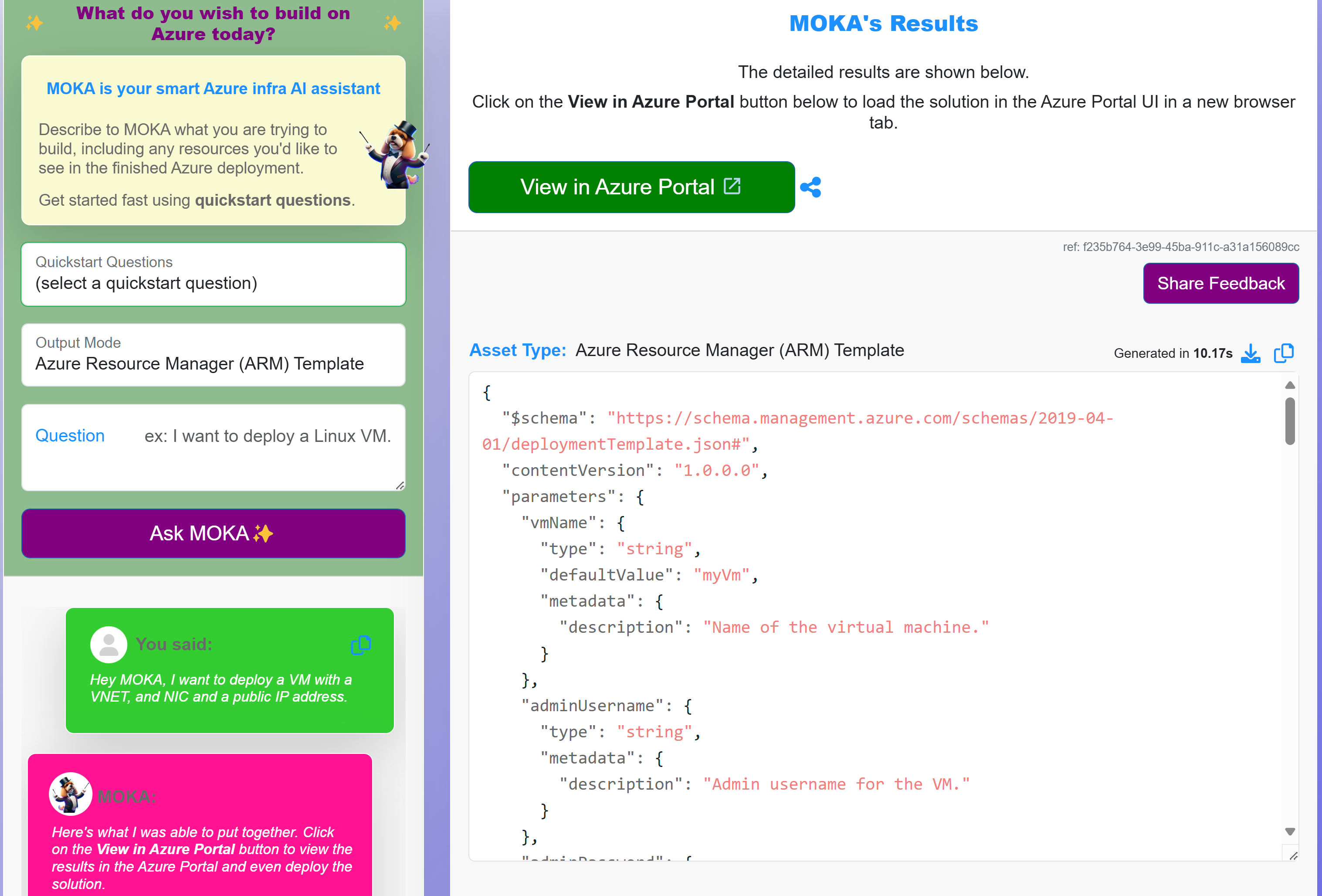Click the ref ID text f235b764
The width and height of the screenshot is (1322, 896).
[x=1181, y=247]
